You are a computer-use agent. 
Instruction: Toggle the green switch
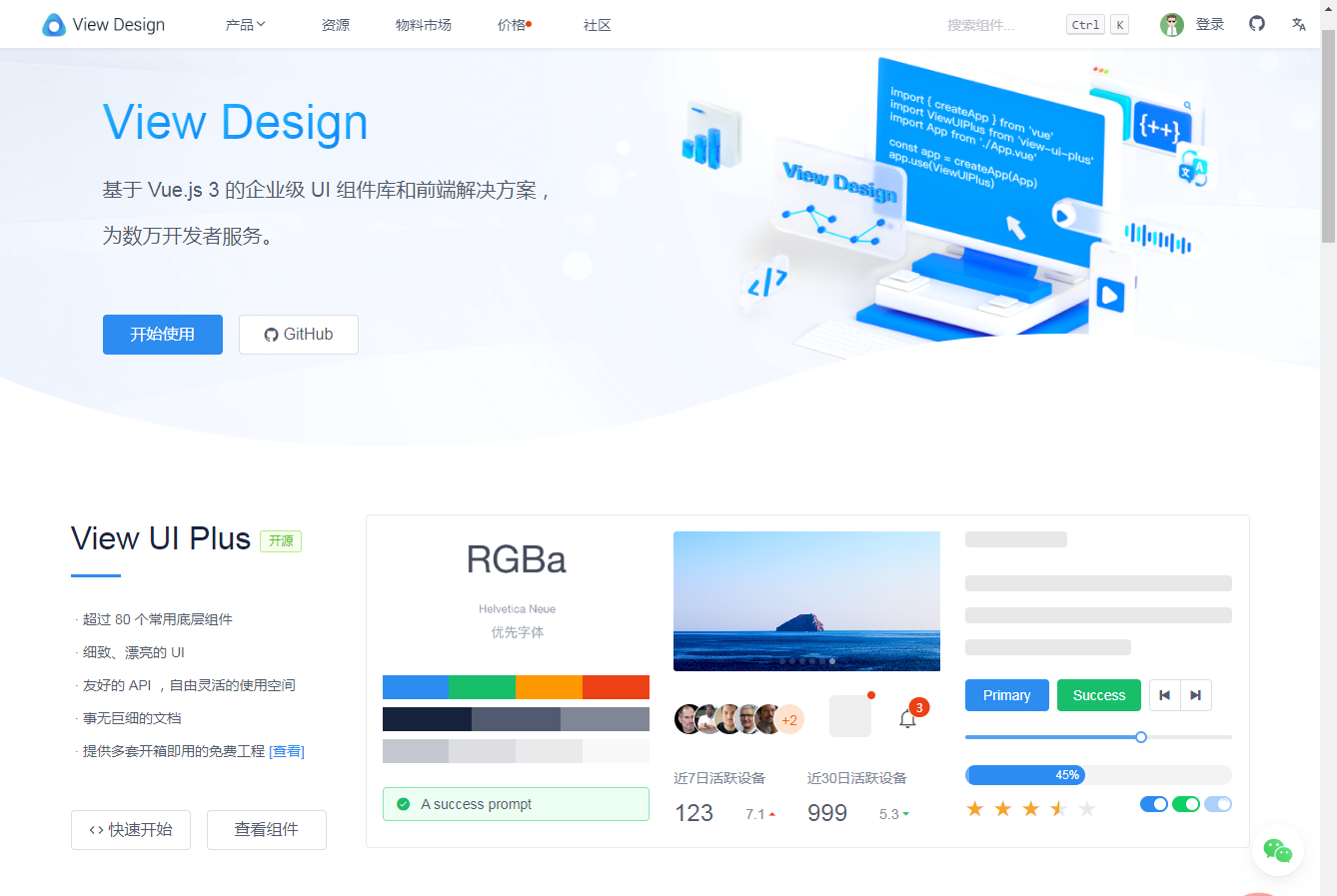(1186, 804)
